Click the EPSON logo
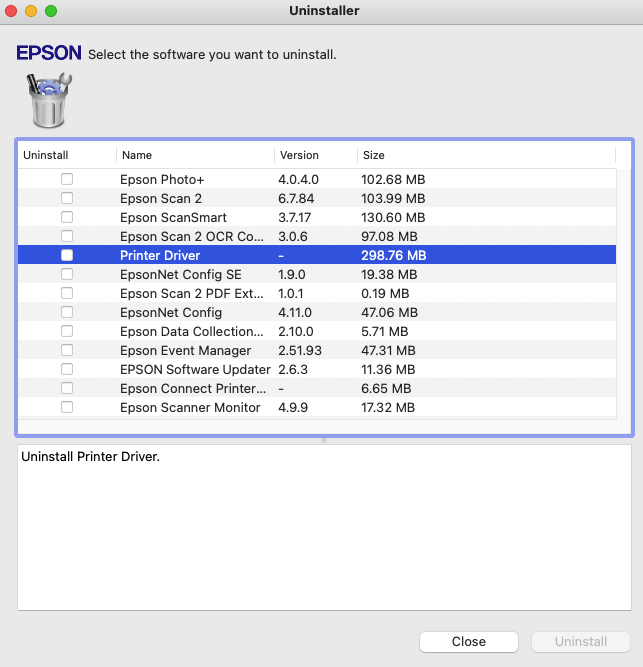 49,53
